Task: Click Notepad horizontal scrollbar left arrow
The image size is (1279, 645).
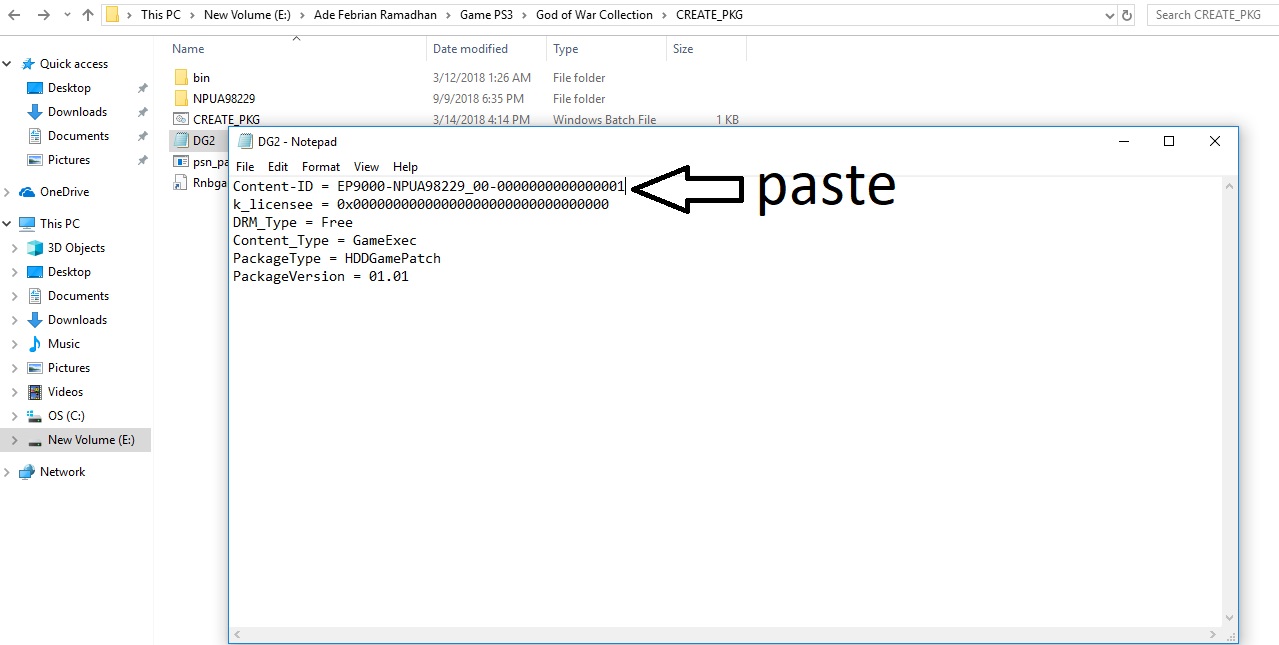Action: tap(237, 635)
